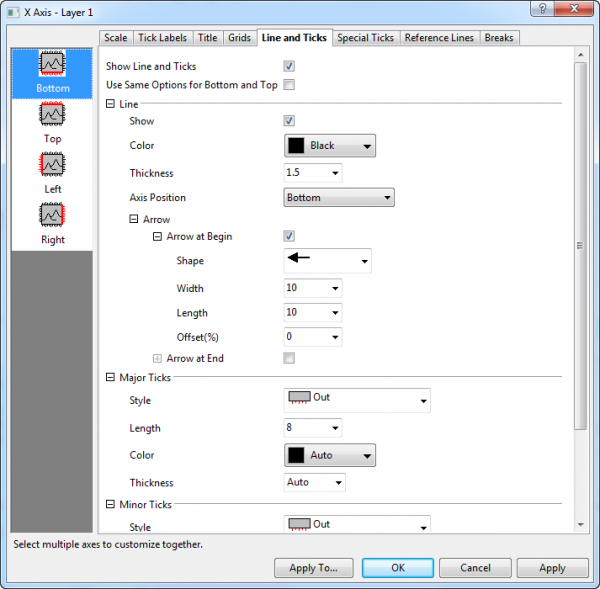Select the Left axis icon
600x589 pixels.
(x=52, y=166)
